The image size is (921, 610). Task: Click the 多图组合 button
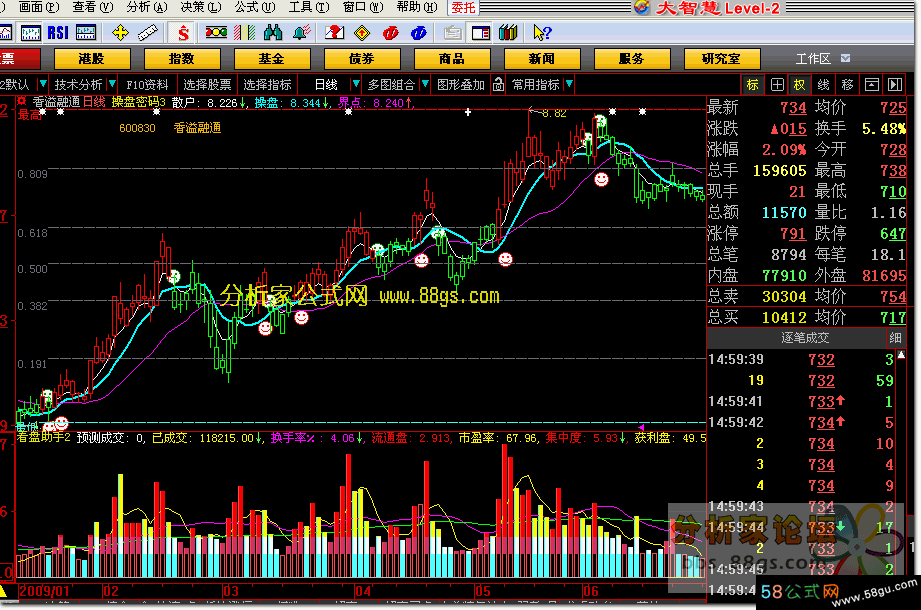pyautogui.click(x=391, y=85)
